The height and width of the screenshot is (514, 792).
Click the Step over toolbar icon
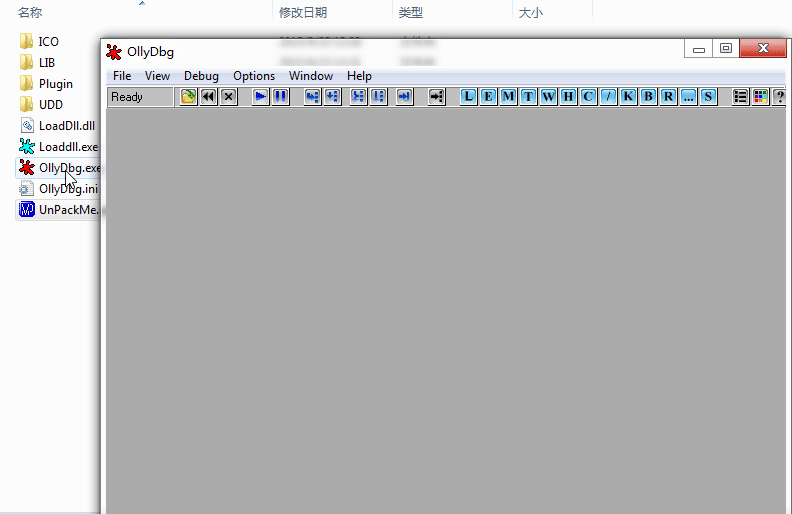tap(332, 96)
